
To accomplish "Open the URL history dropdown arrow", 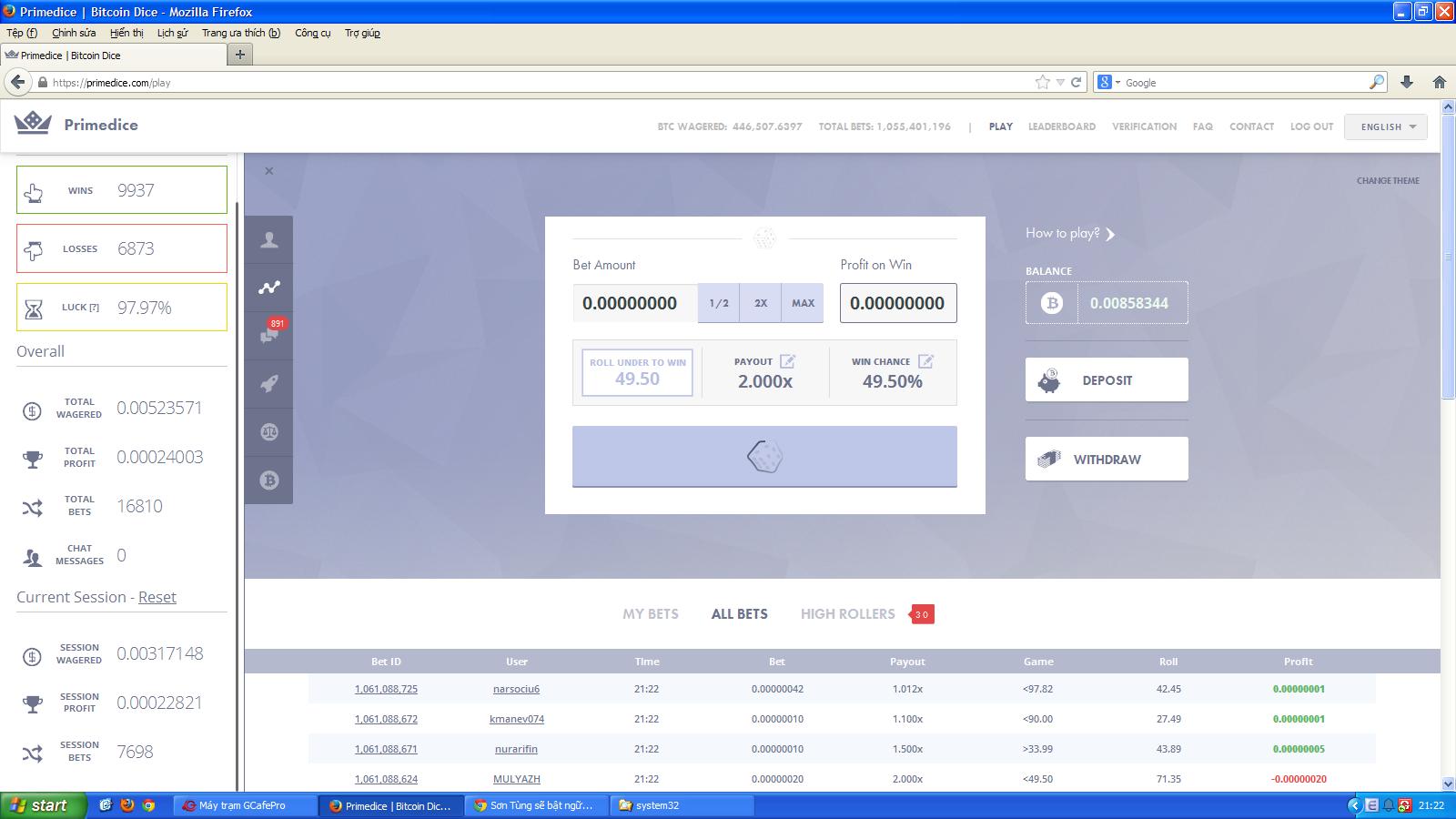I will (x=1060, y=82).
